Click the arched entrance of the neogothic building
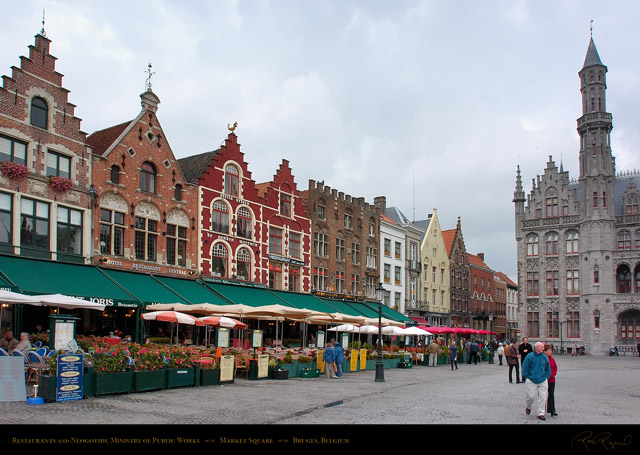The width and height of the screenshot is (640, 455). tap(628, 326)
